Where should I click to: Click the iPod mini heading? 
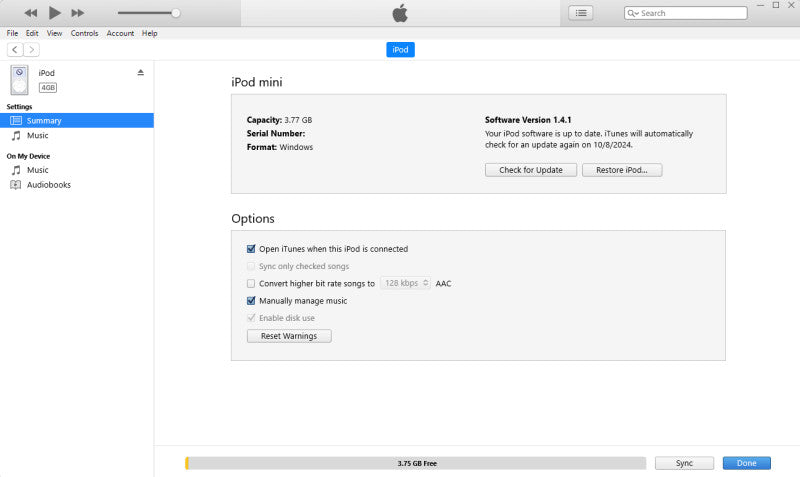[x=257, y=82]
